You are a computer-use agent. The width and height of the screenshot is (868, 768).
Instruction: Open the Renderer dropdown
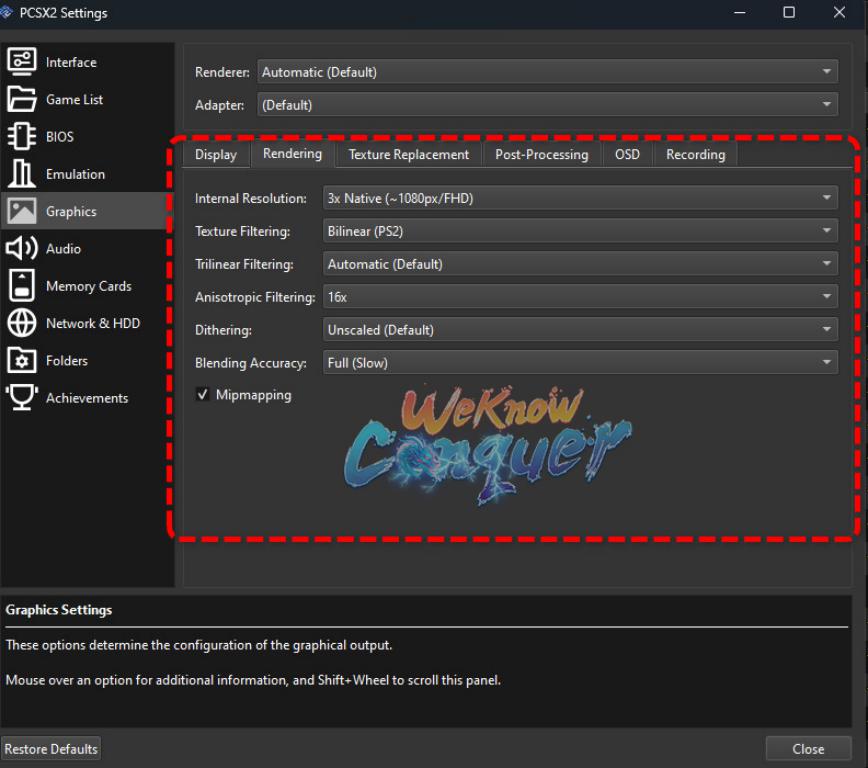547,72
